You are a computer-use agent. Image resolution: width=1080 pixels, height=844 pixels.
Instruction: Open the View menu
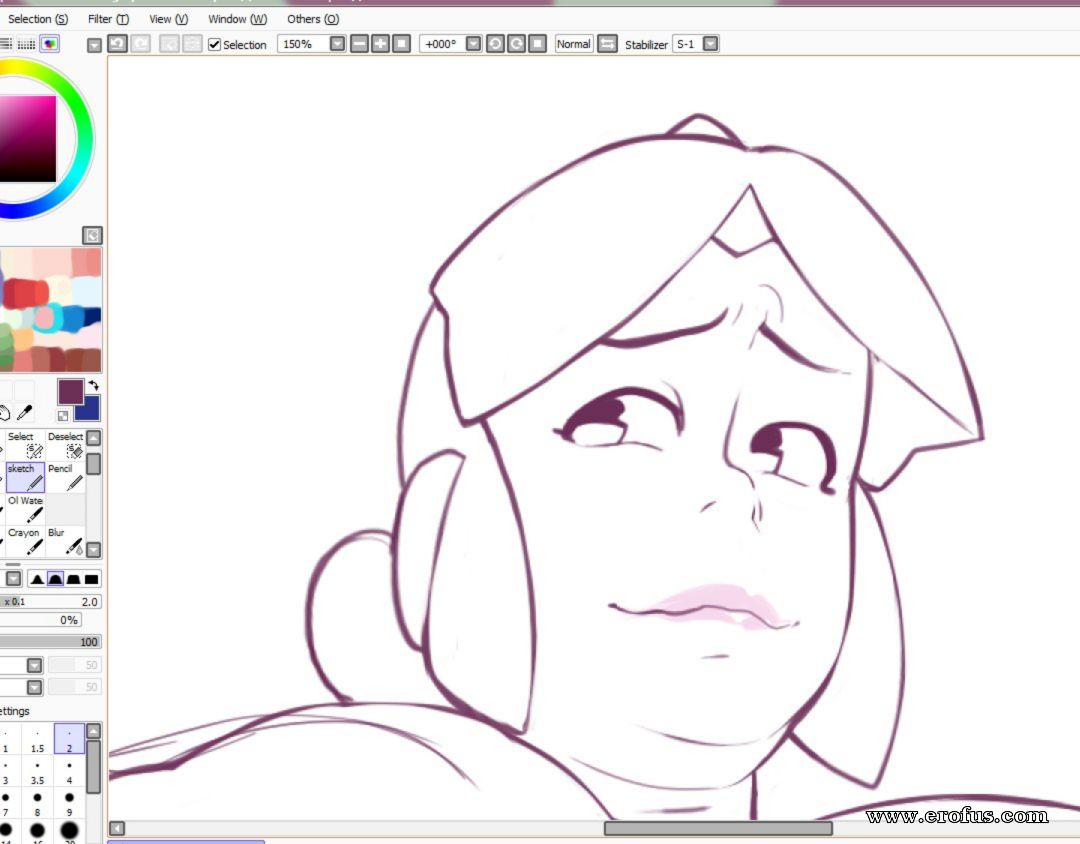point(169,19)
